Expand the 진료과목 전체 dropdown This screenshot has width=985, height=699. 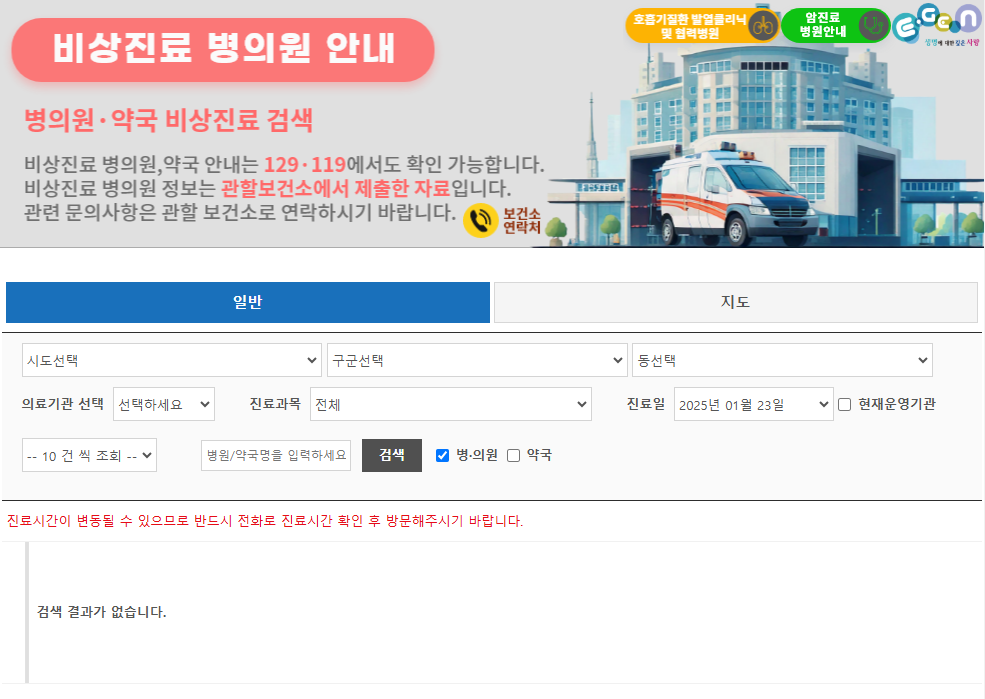coord(451,404)
